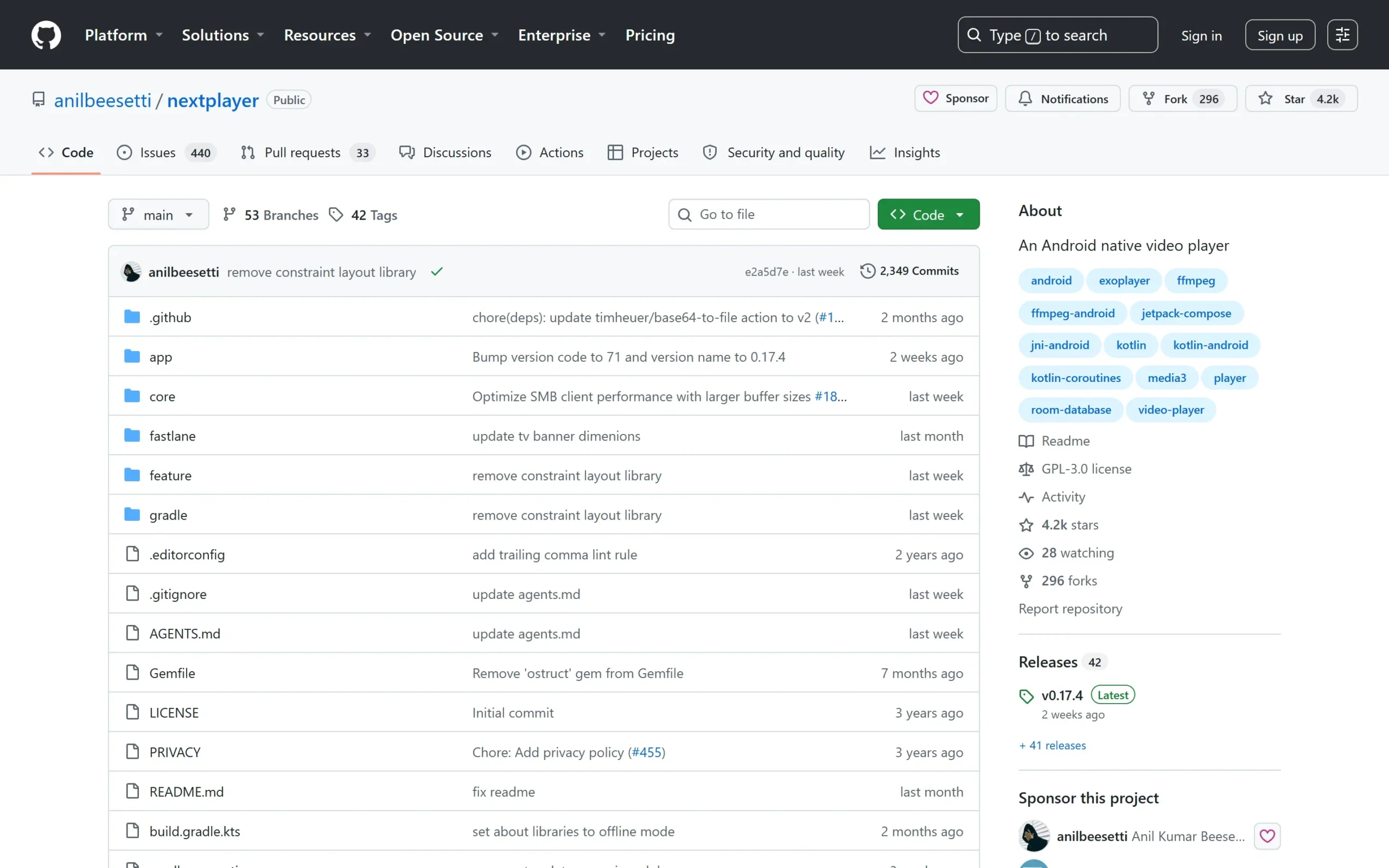Click the repository icon beside anilbeesetti
This screenshot has height=868, width=1389.
(x=39, y=100)
